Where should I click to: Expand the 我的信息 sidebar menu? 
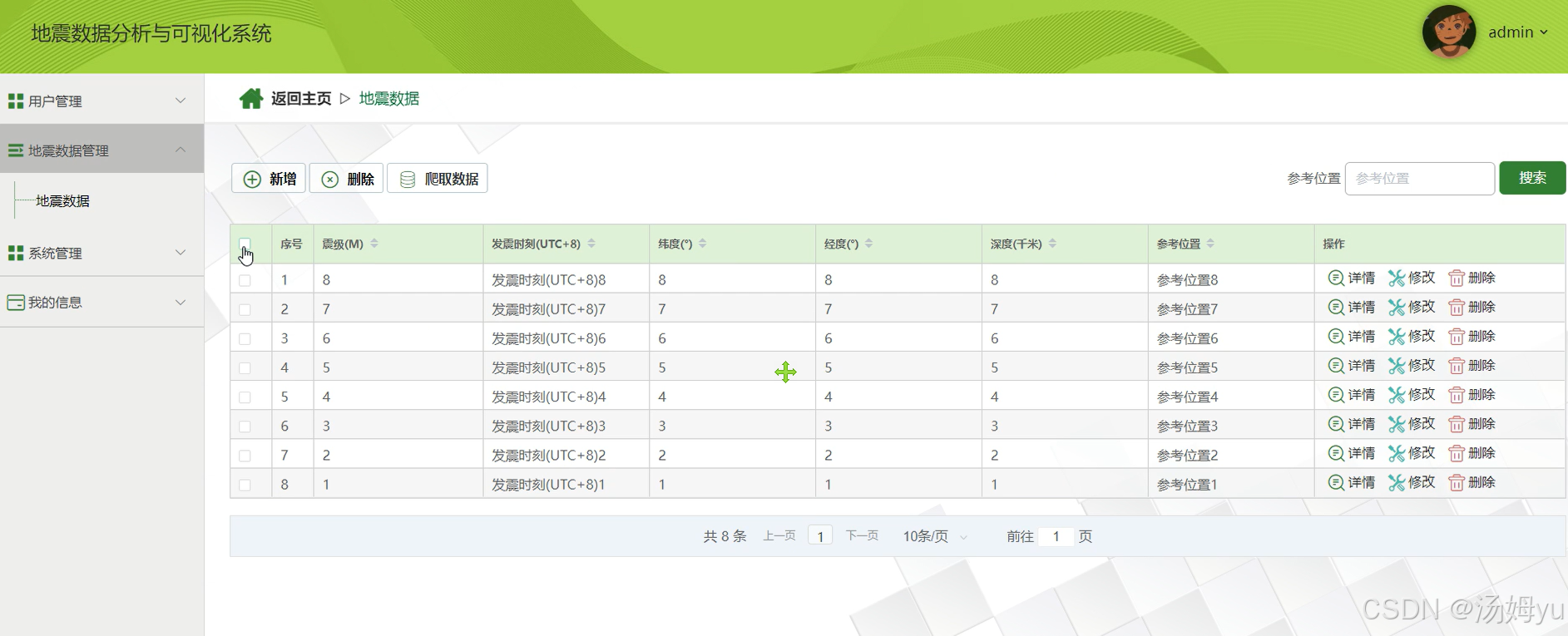click(101, 303)
